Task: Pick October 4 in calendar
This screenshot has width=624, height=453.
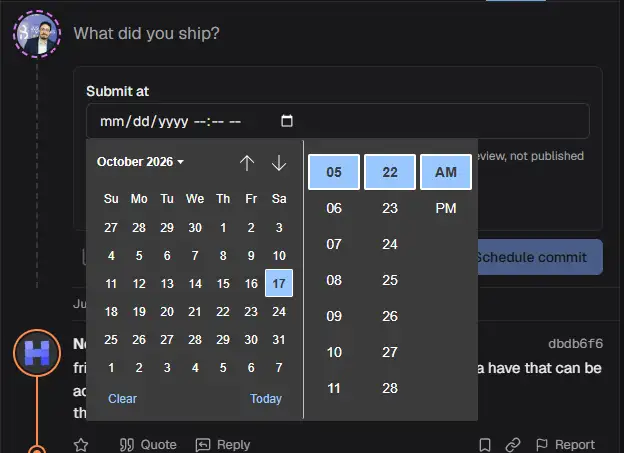Action: (111, 255)
